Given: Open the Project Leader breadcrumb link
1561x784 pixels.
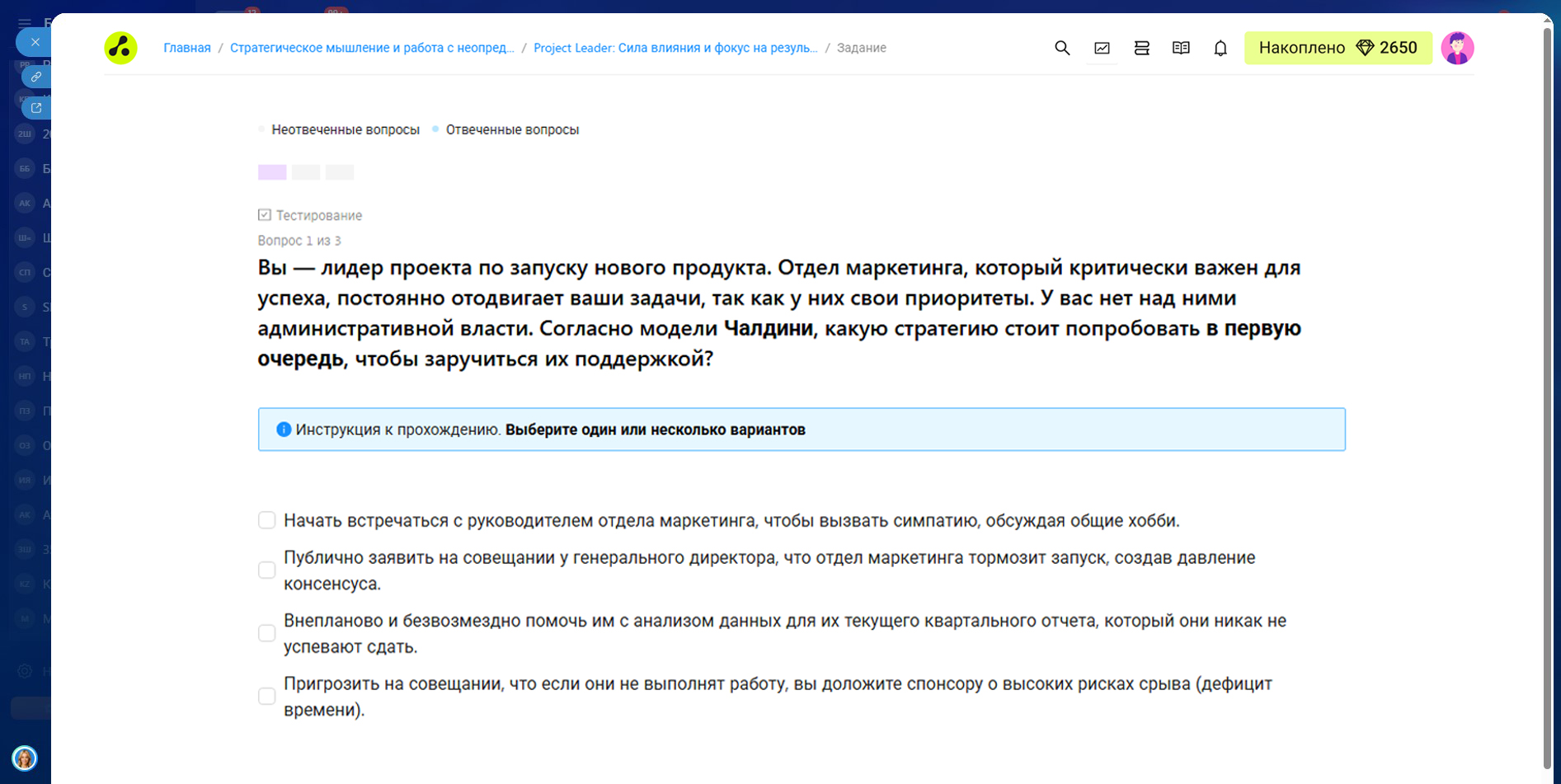Looking at the screenshot, I should coord(675,48).
